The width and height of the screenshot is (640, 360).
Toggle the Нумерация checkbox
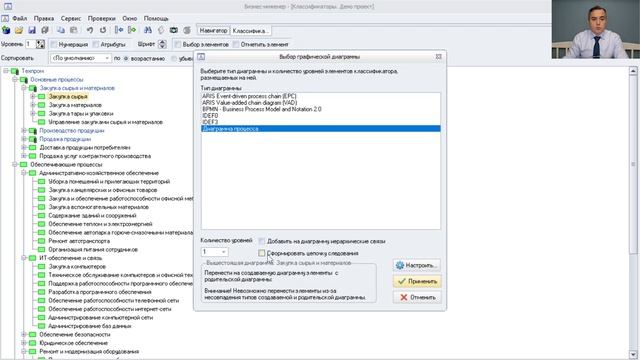click(54, 44)
